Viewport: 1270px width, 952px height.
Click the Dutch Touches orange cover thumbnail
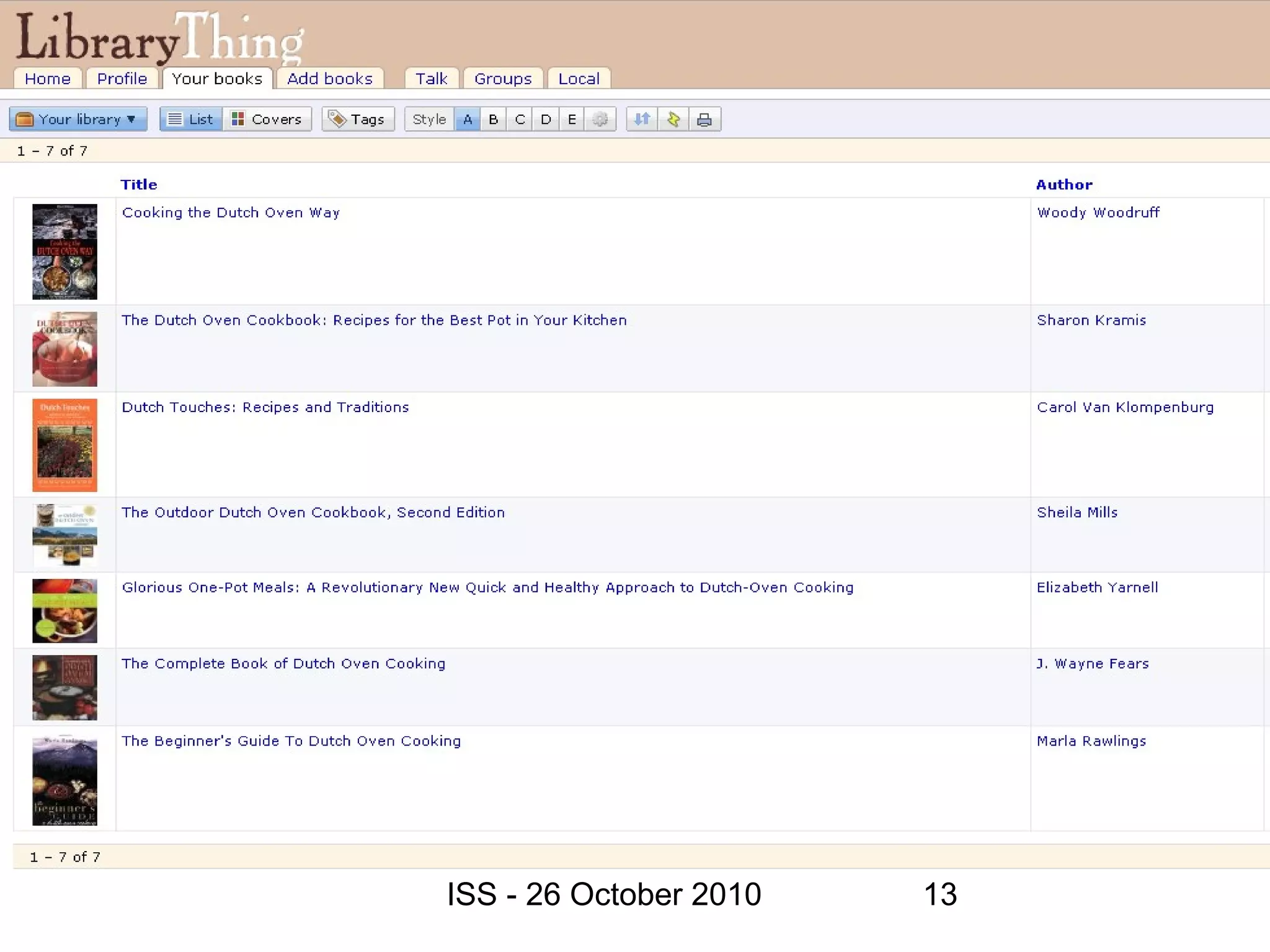(x=64, y=445)
